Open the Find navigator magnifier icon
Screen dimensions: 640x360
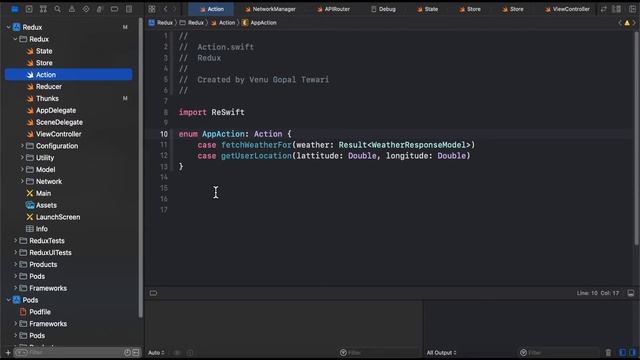(58, 9)
